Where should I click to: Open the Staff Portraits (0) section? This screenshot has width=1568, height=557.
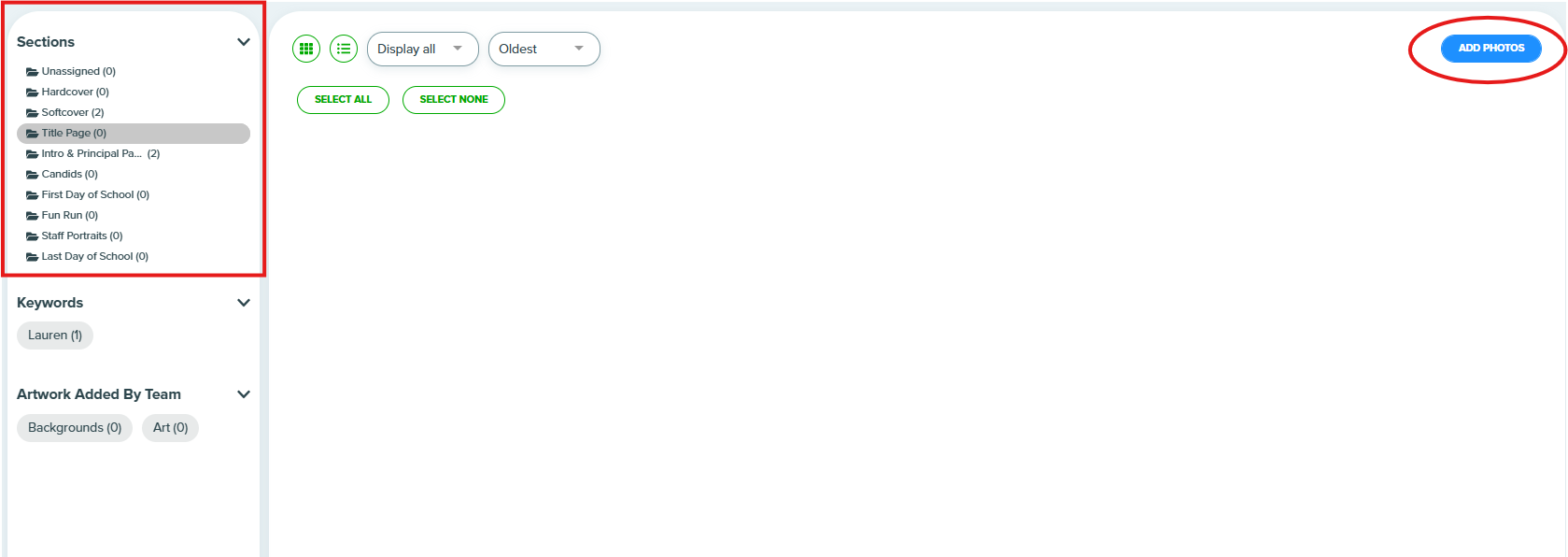click(75, 236)
